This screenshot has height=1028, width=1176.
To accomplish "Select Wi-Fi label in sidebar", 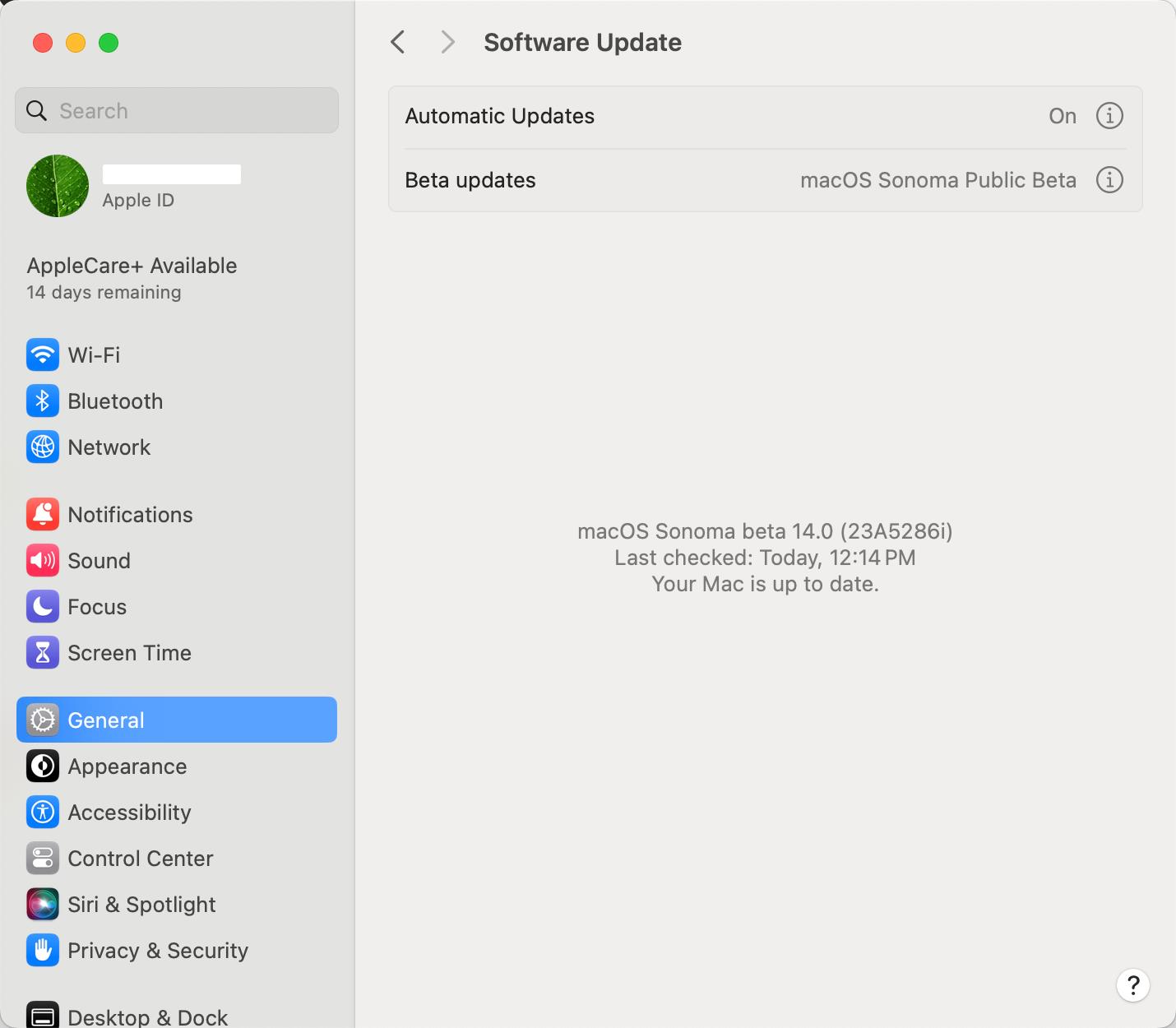I will point(94,355).
